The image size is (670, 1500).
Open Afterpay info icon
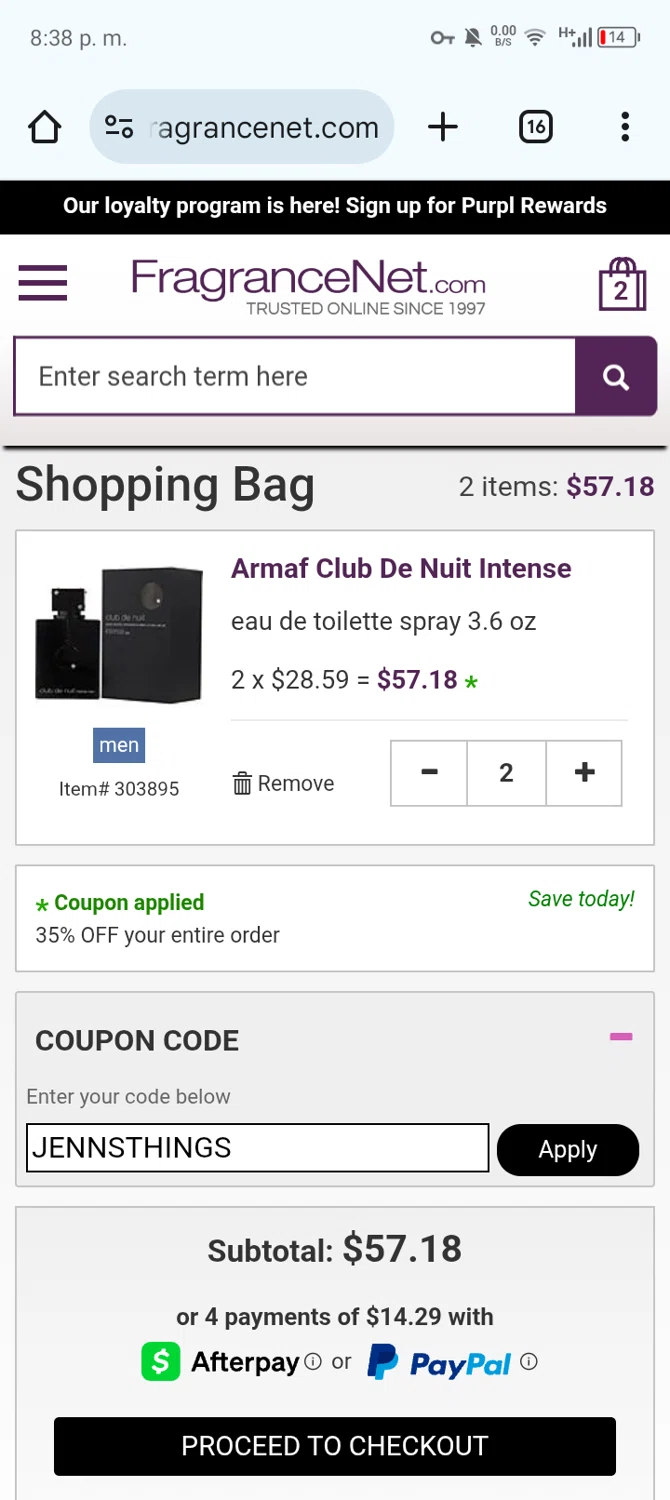coord(313,1362)
